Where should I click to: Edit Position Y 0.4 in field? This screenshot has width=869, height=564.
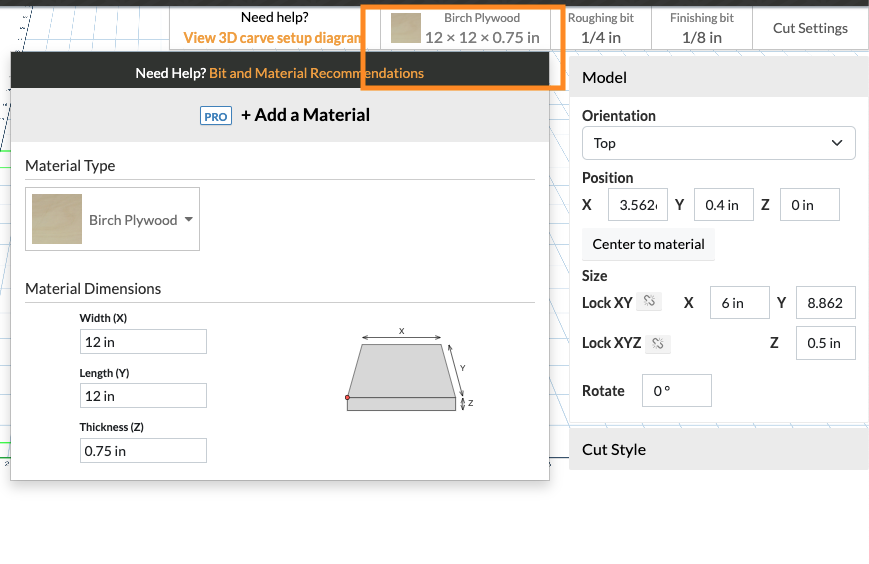point(723,204)
